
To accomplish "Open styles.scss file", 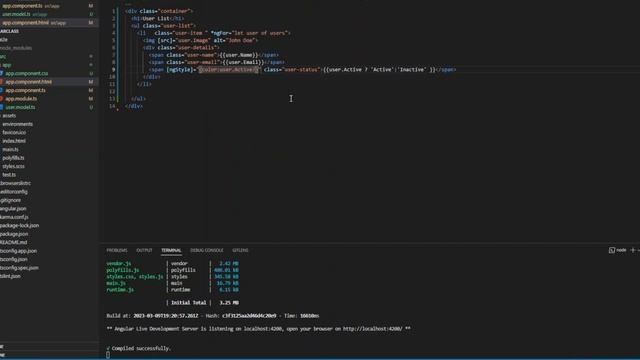I will (x=13, y=167).
